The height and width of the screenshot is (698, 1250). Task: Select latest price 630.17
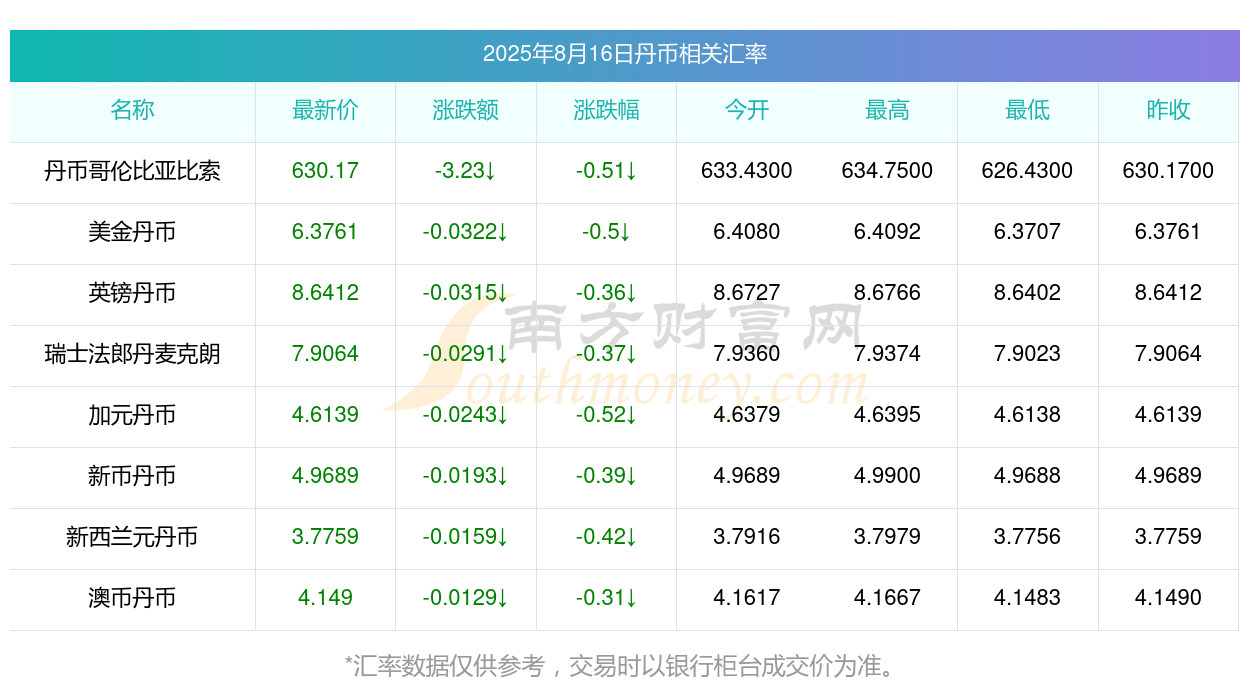tap(326, 171)
